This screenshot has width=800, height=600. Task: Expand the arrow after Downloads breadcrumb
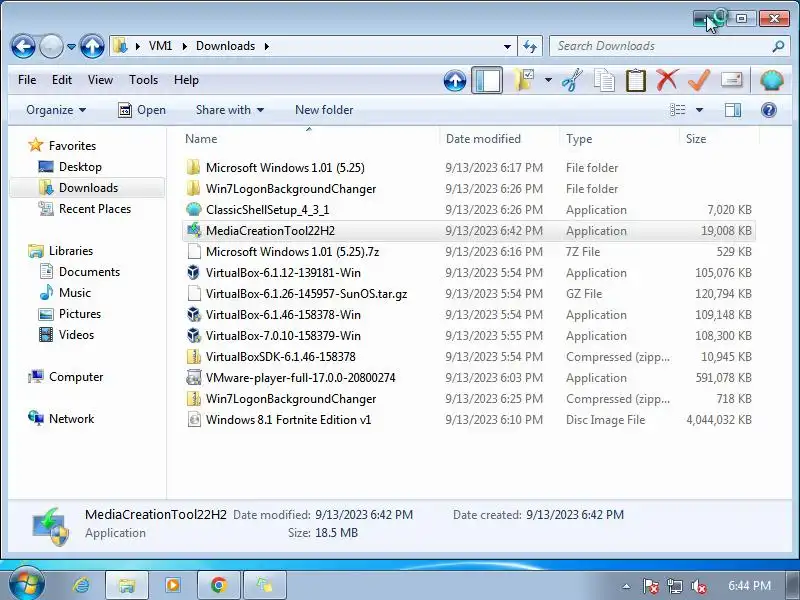(267, 46)
